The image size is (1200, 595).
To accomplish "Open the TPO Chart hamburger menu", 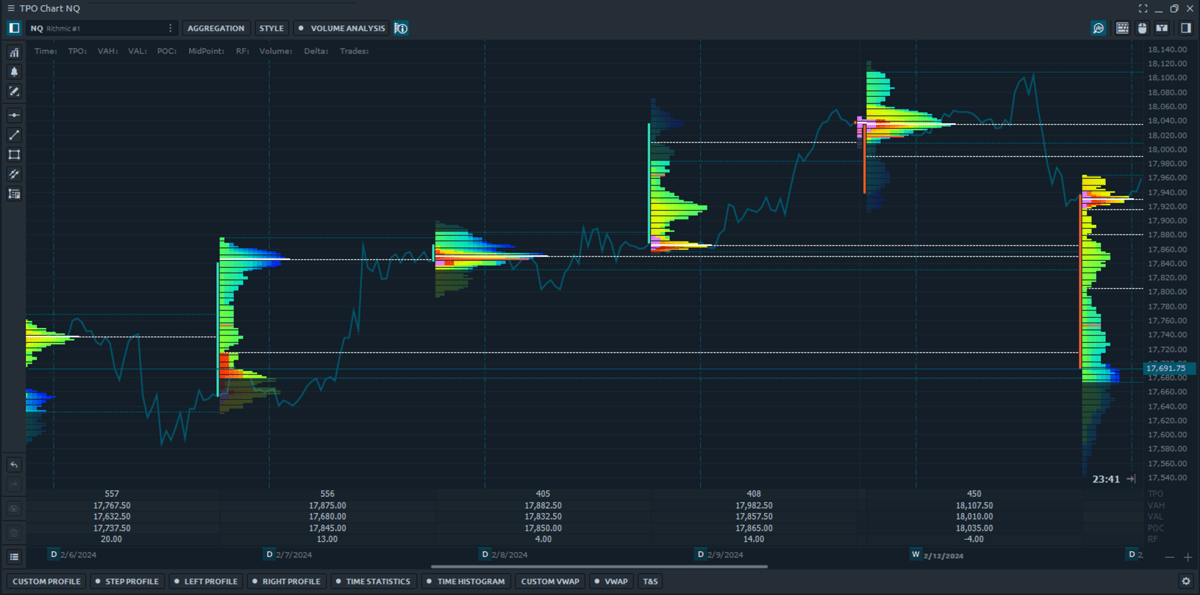I will (10, 8).
